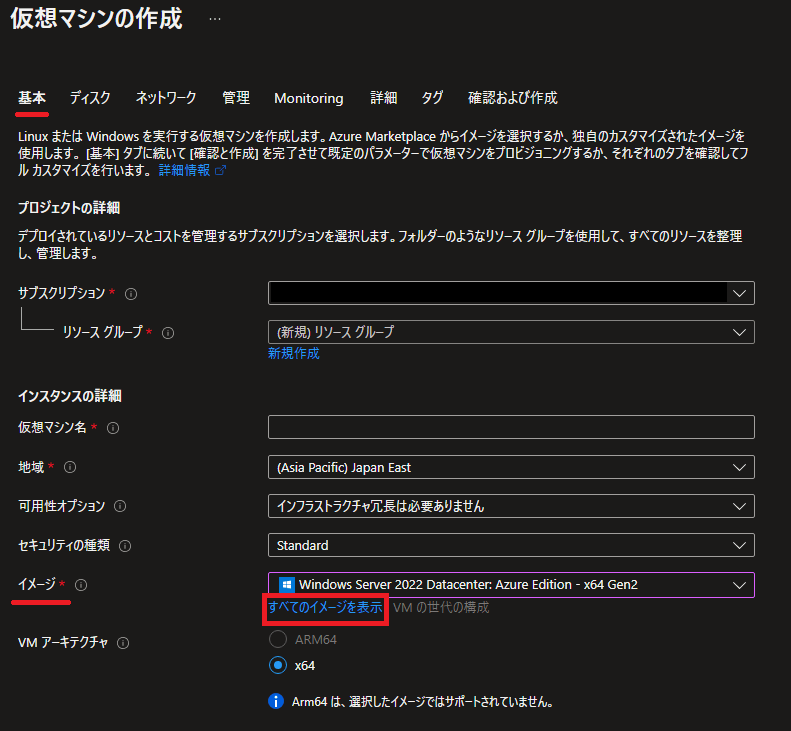Click the Windows logo in image dropdown

click(287, 585)
